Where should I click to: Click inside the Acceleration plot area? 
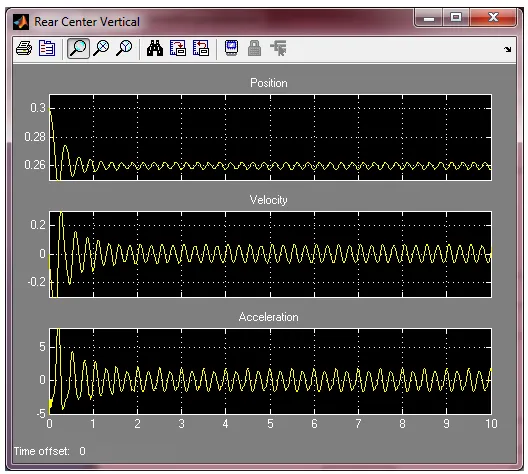(x=270, y=371)
